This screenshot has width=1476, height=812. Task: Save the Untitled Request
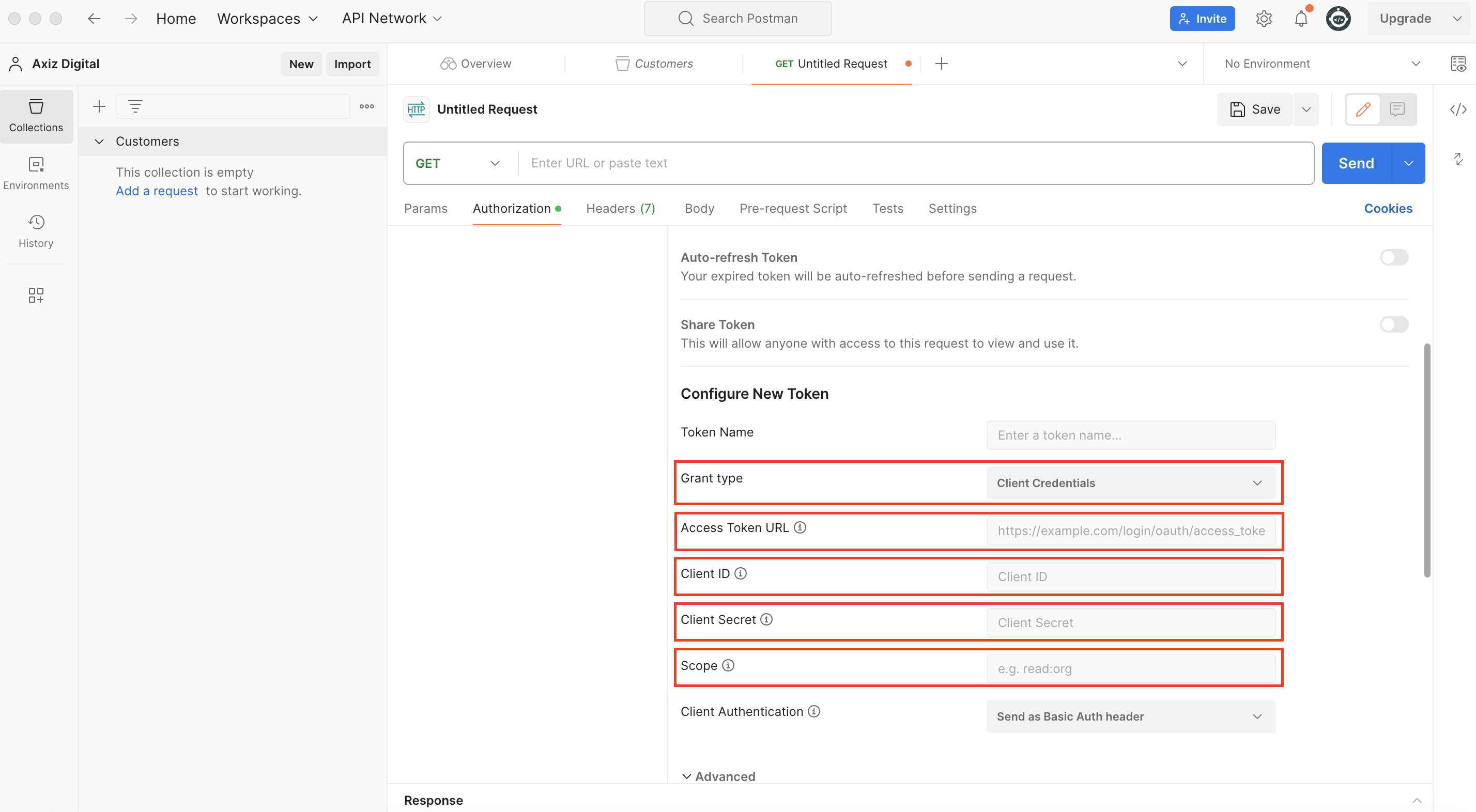(x=1255, y=109)
